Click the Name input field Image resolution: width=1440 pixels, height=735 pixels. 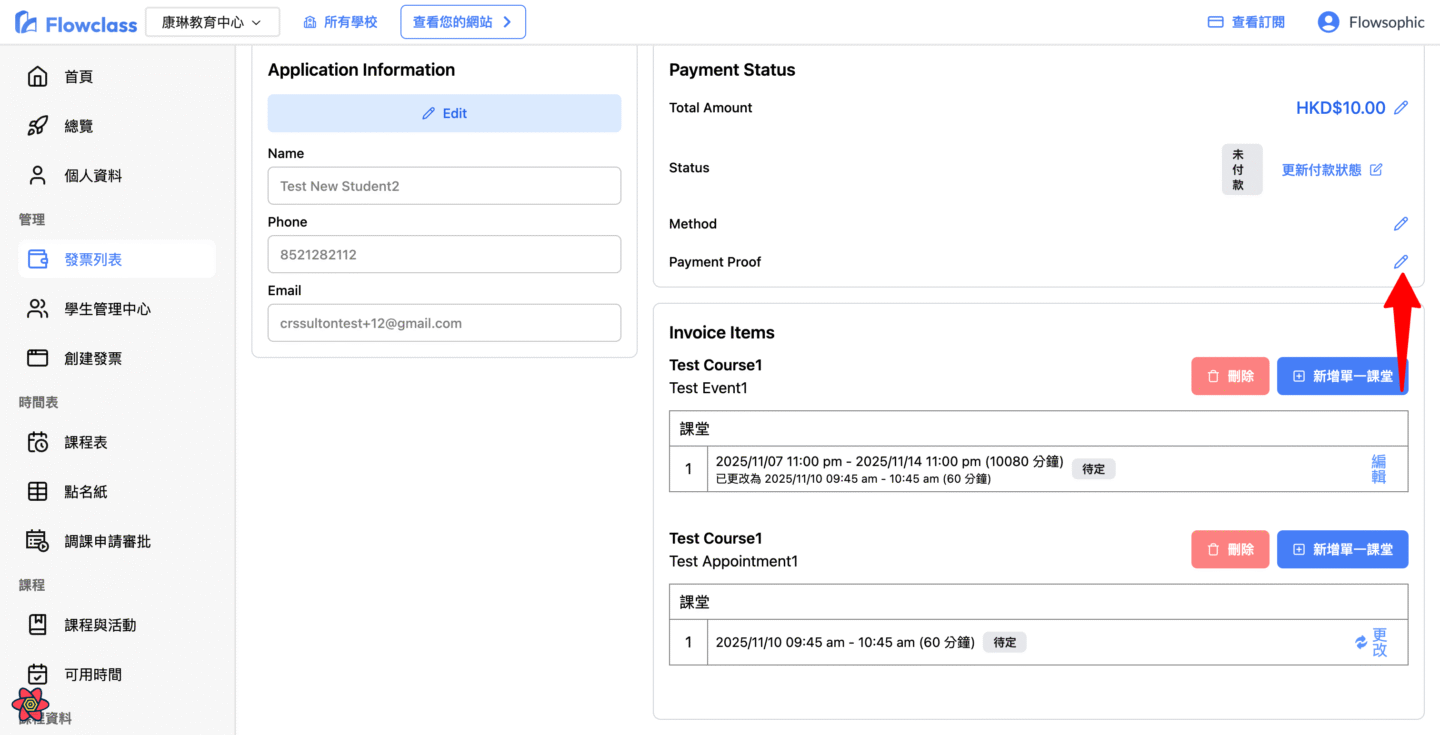click(444, 186)
